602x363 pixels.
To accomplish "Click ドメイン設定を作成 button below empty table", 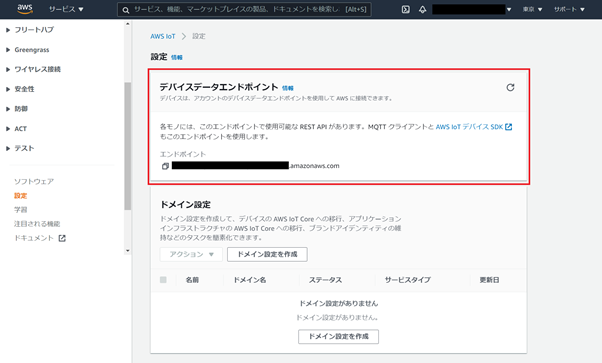I will coord(338,336).
